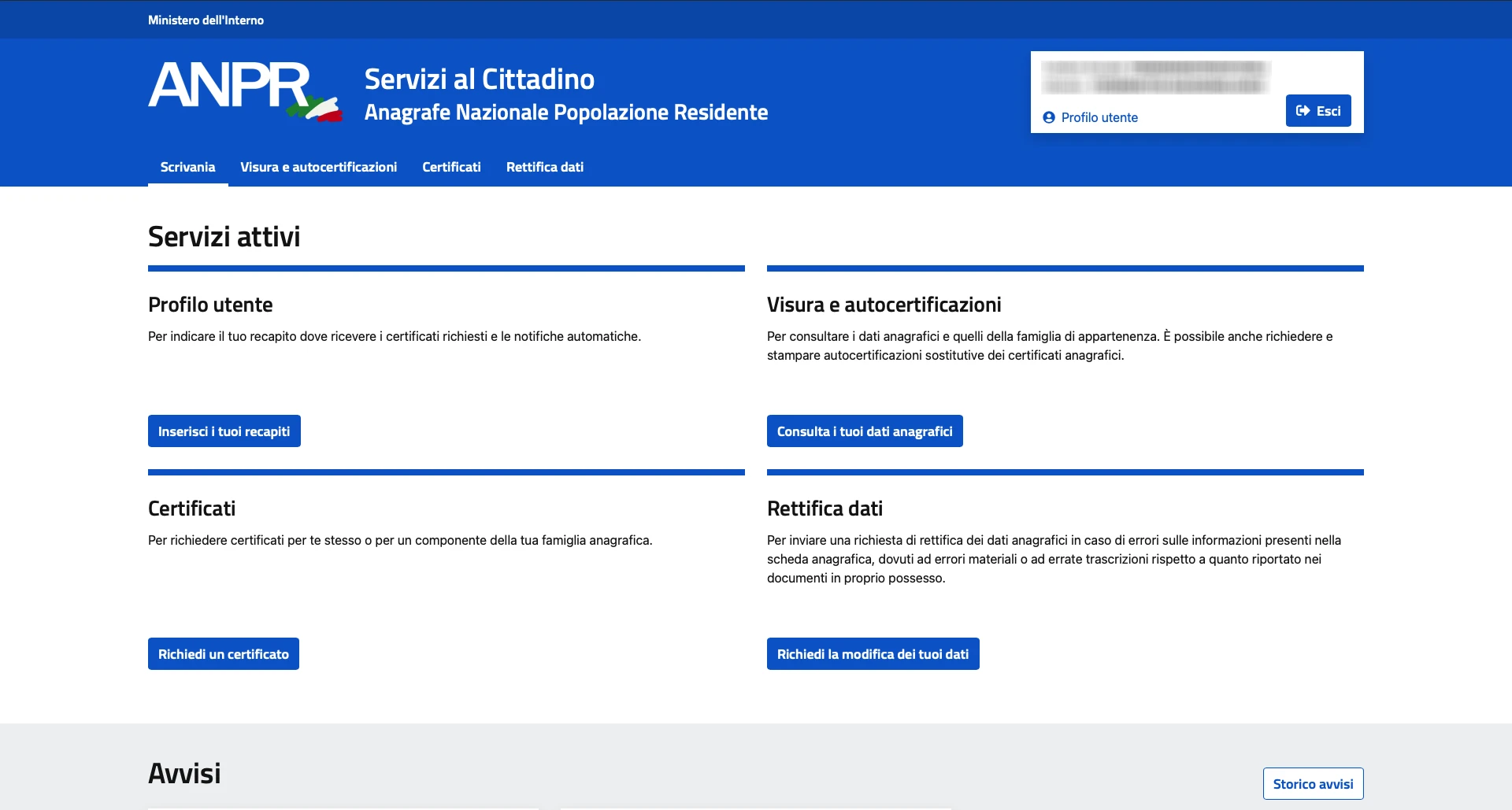1512x810 pixels.
Task: Click the user avatar icon beside Profilo utente
Action: pyautogui.click(x=1049, y=117)
